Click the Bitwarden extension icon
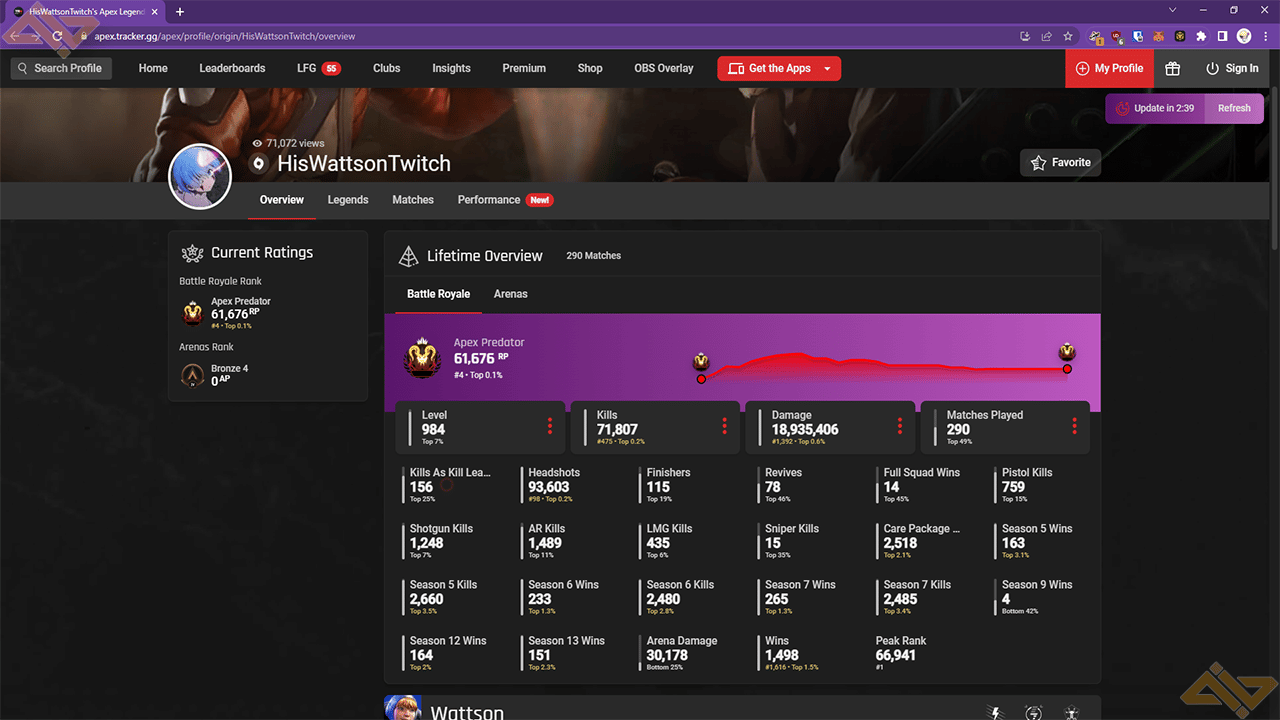The image size is (1280, 720). 1138,36
